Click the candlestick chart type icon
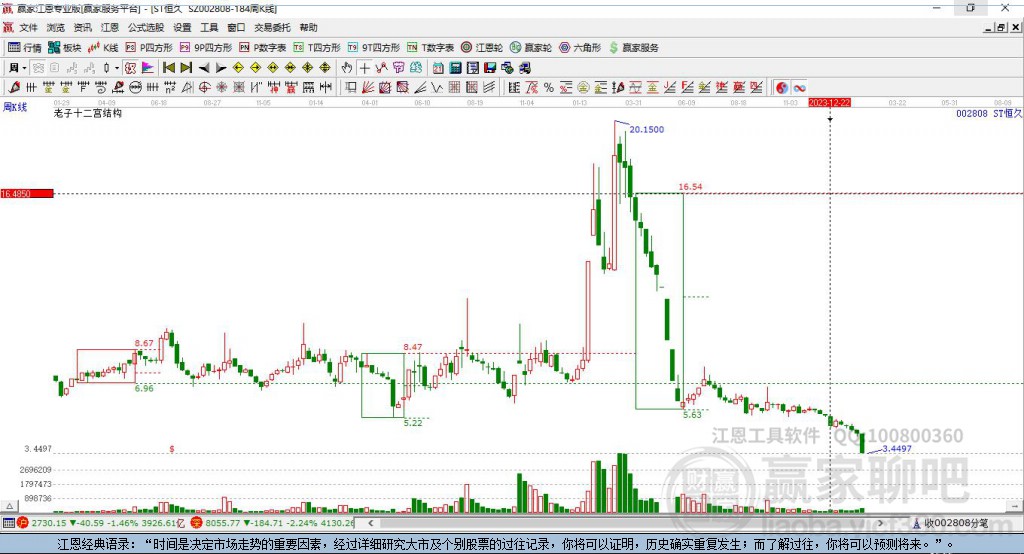This screenshot has width=1024, height=554. [x=106, y=68]
